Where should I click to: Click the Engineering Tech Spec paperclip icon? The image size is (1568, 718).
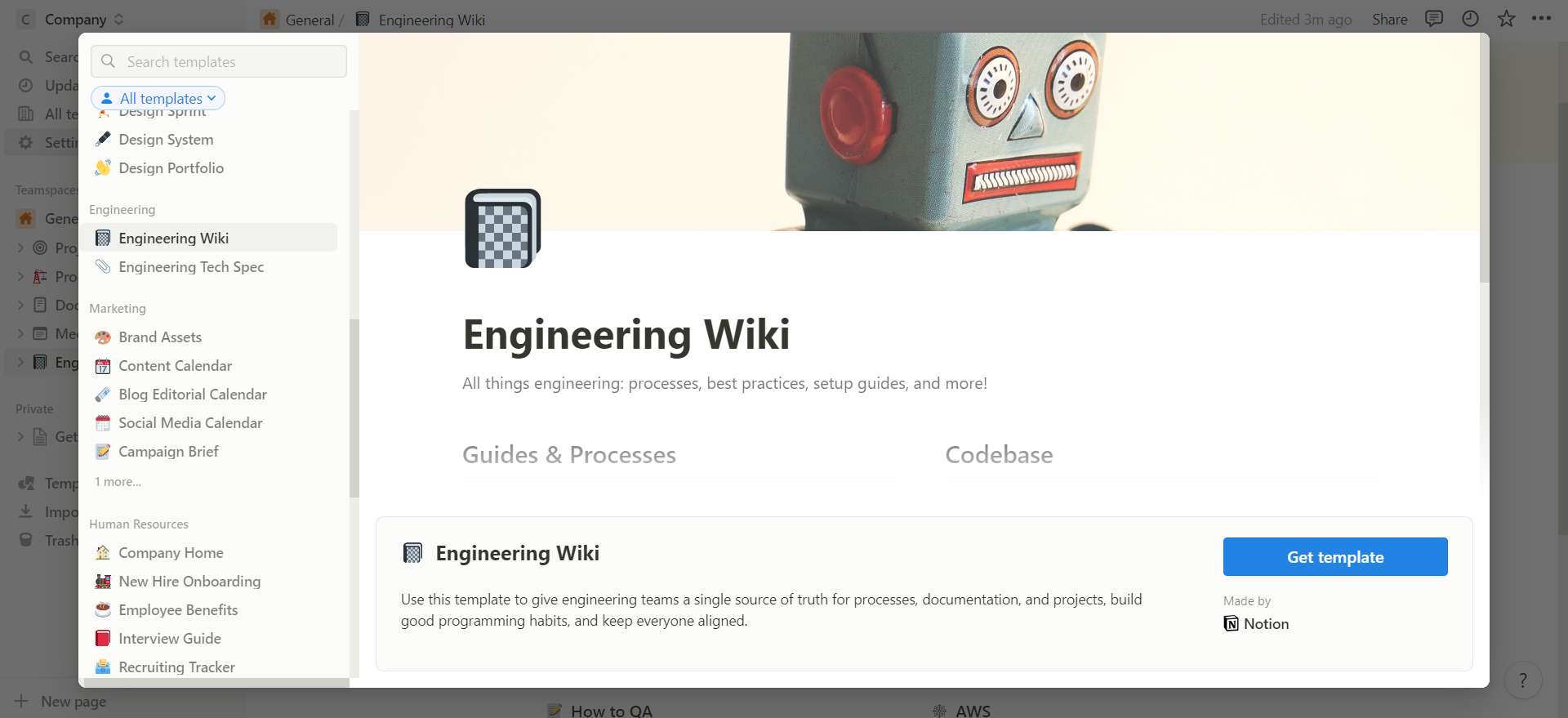tap(103, 266)
